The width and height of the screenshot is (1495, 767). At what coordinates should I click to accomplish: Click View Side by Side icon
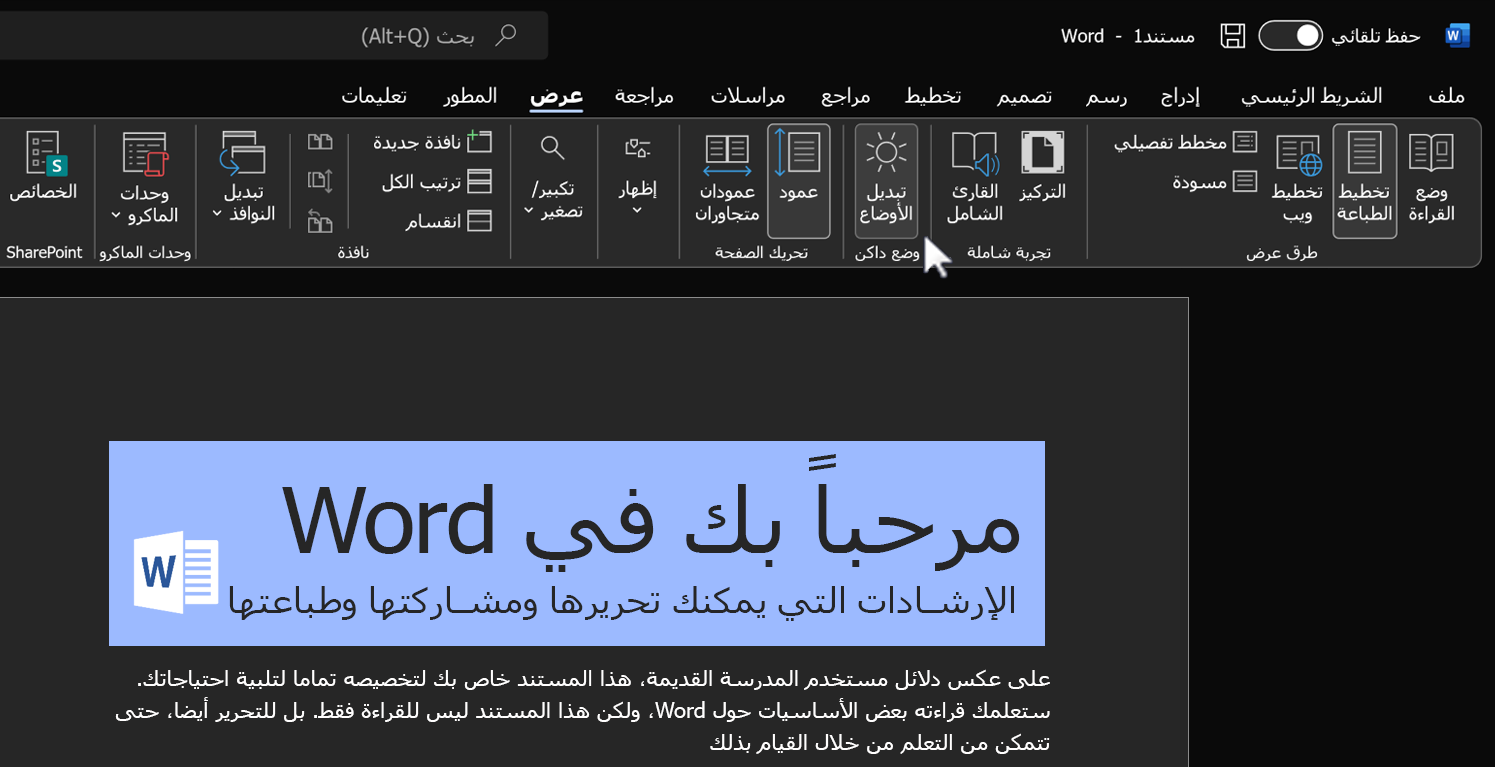coord(320,142)
